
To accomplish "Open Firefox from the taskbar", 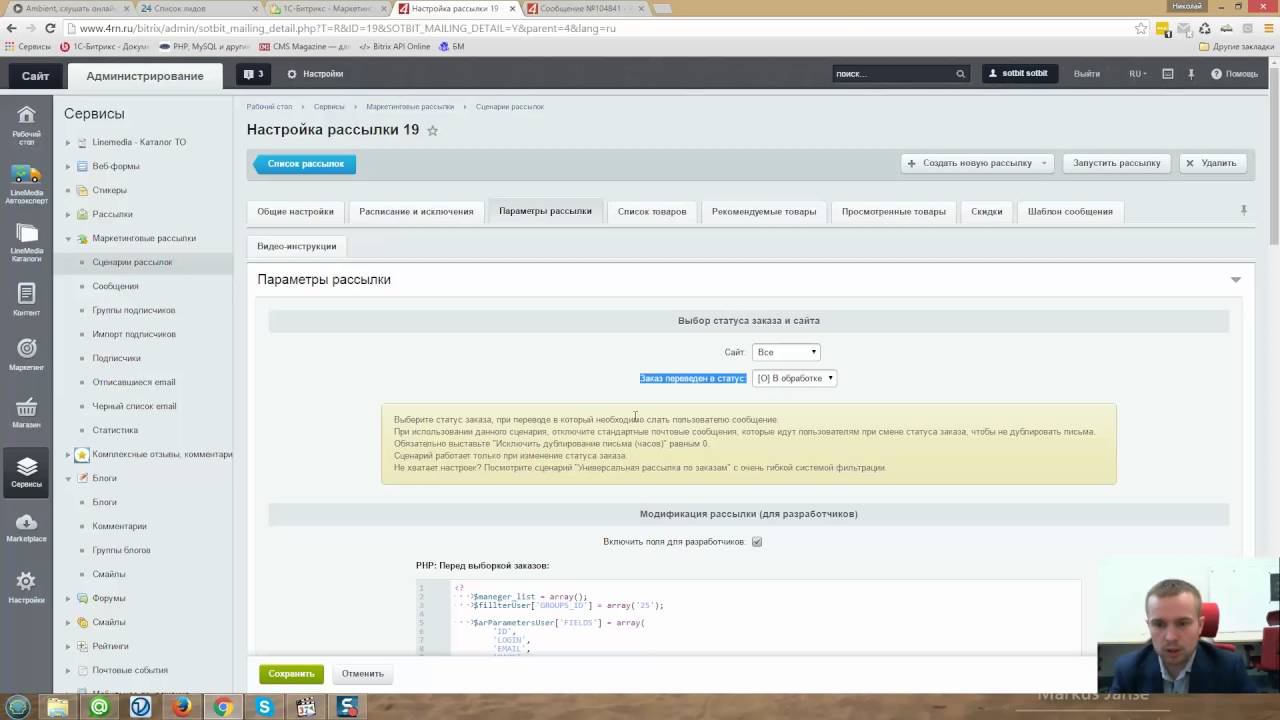I will [182, 707].
